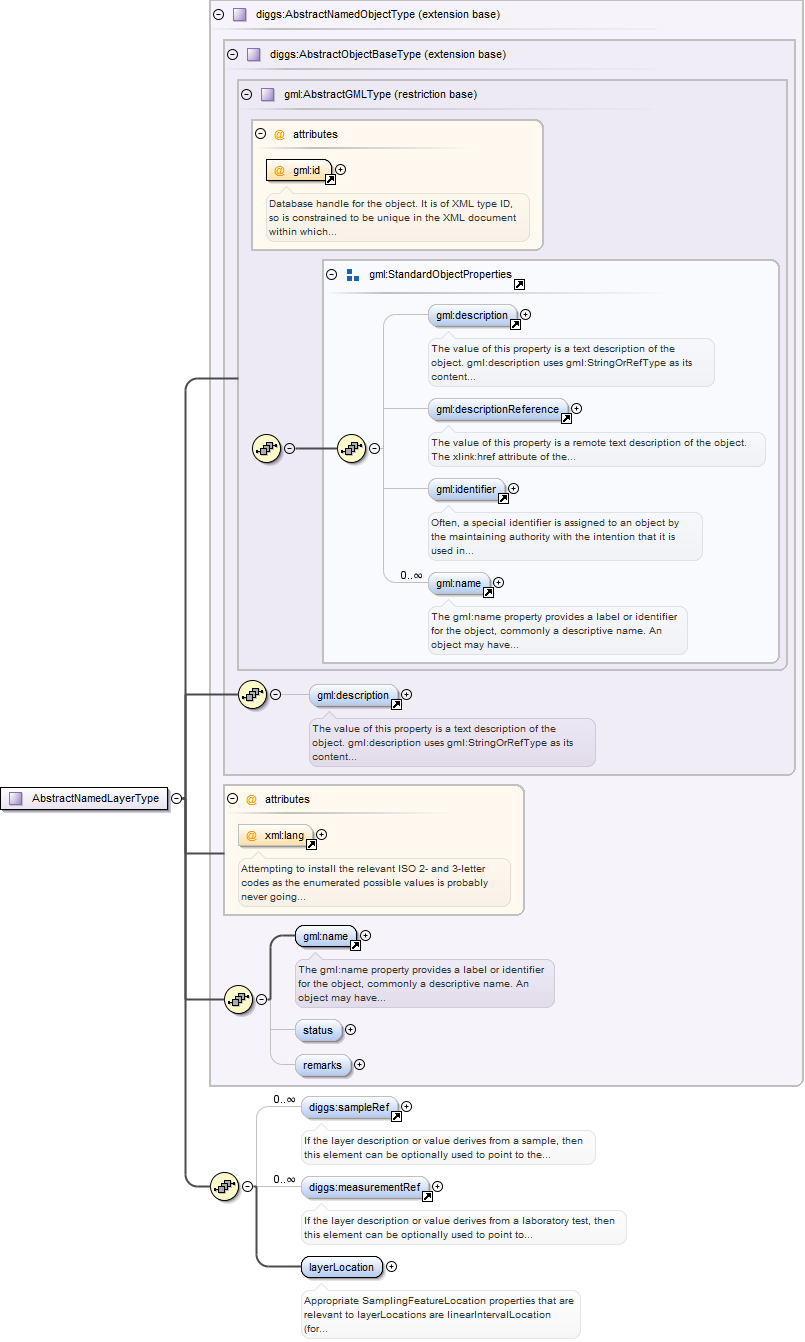805x1342 pixels.
Task: Click the sequence icon beside layerLocation group
Action: [x=225, y=1187]
